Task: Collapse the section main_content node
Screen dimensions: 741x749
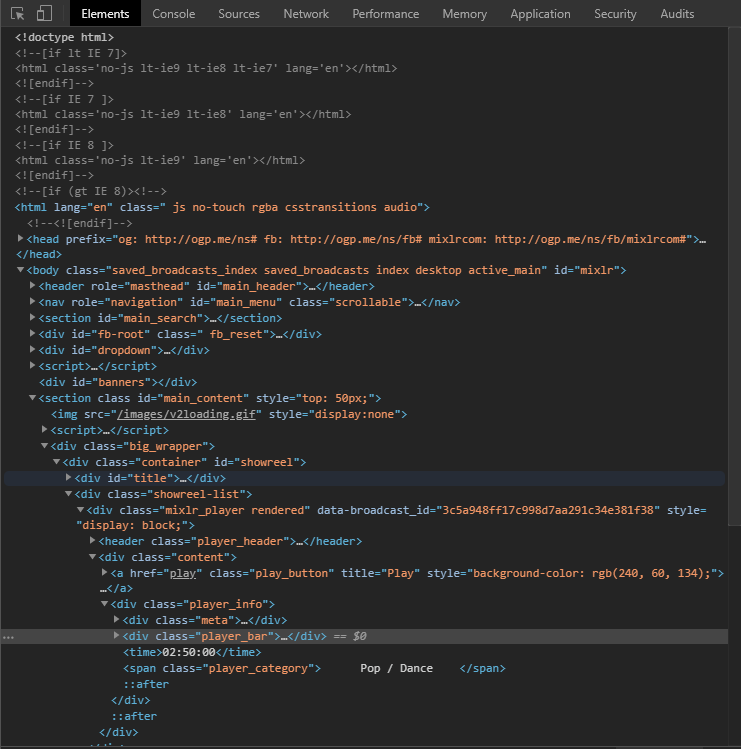Action: point(32,397)
